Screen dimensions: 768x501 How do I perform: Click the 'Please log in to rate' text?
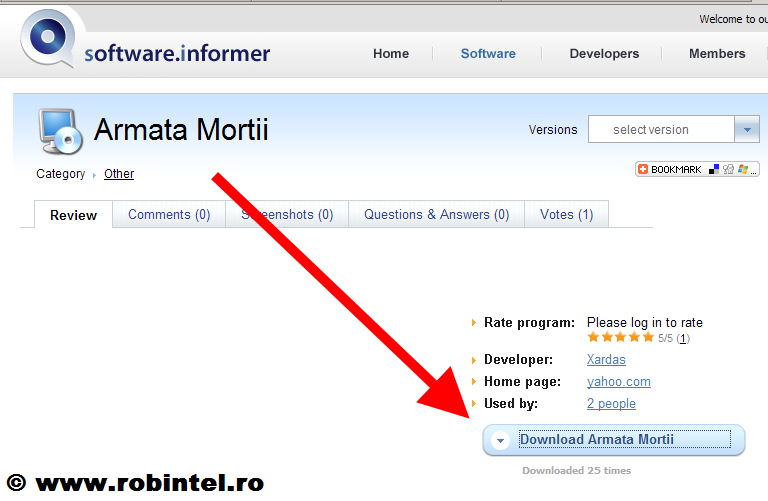(645, 322)
